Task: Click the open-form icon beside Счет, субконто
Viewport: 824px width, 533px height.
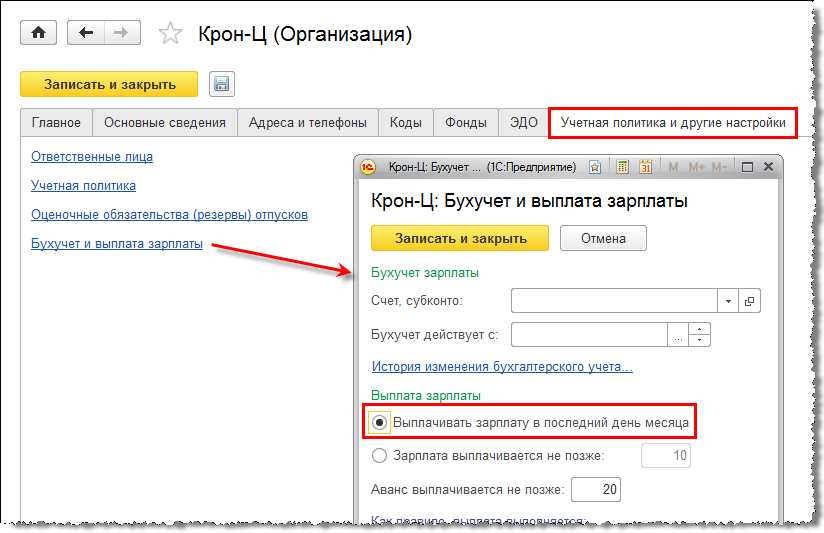Action: 750,300
